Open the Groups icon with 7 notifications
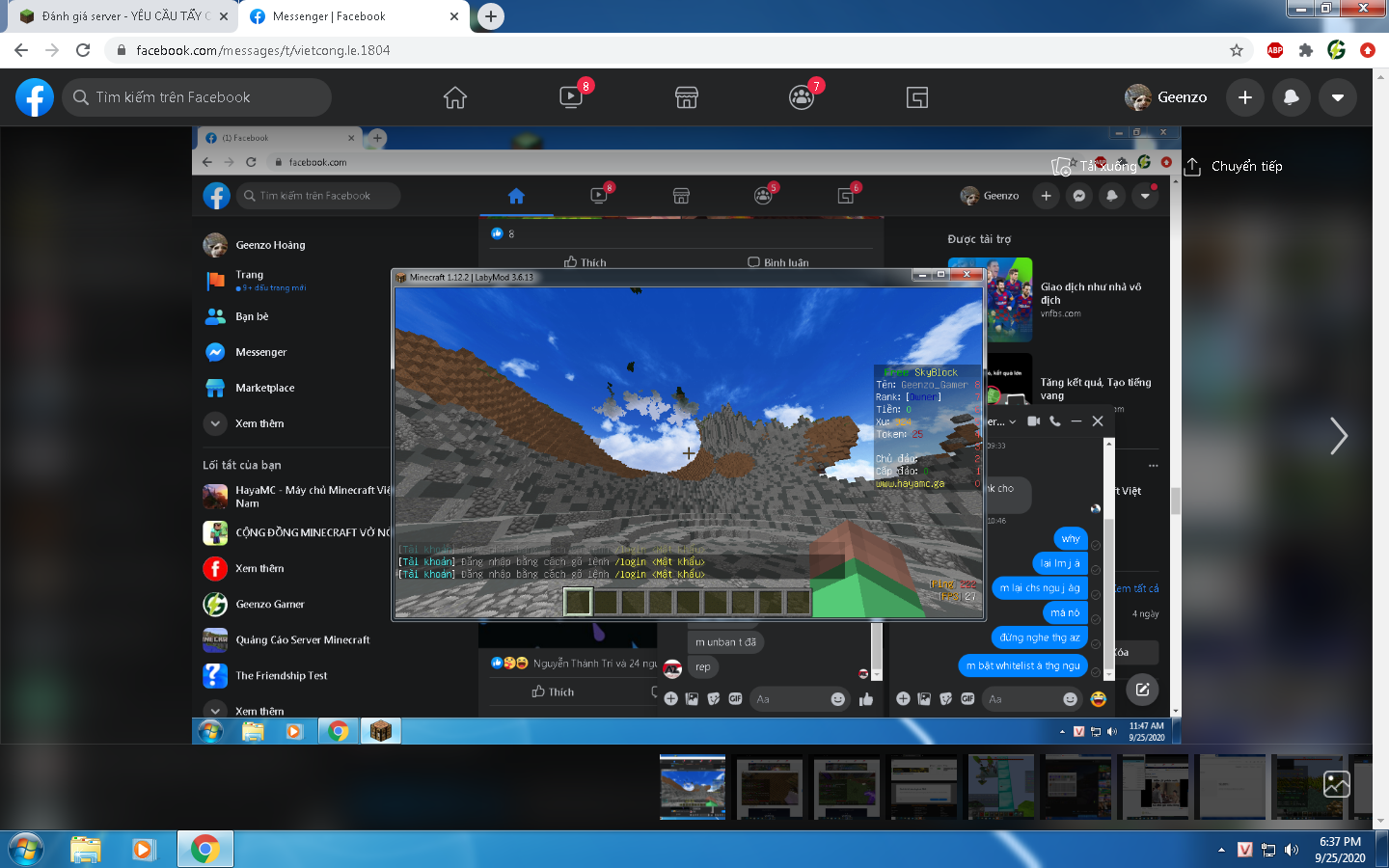 coord(802,97)
